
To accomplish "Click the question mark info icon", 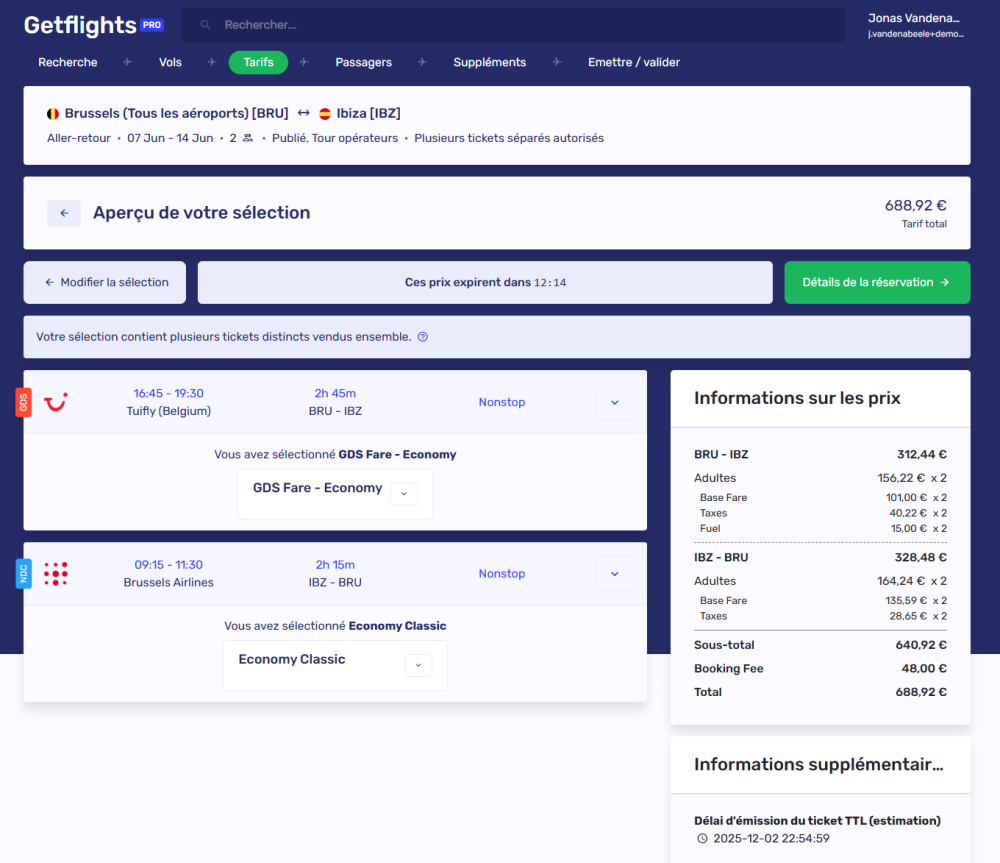I will [x=422, y=337].
